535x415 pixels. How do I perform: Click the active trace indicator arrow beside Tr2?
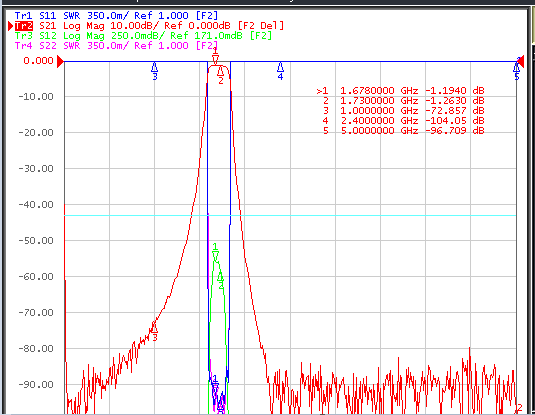click(x=11, y=26)
